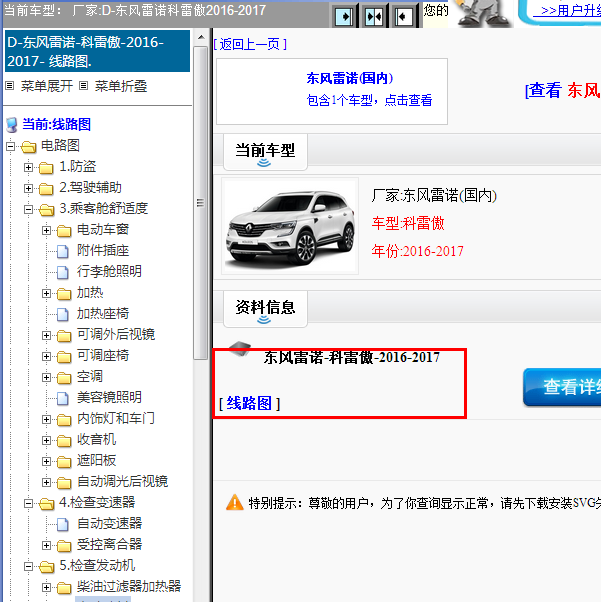Viewport: 601px width, 602px height.
Task: Click the 收音机 folder icon
Action: coord(64,441)
